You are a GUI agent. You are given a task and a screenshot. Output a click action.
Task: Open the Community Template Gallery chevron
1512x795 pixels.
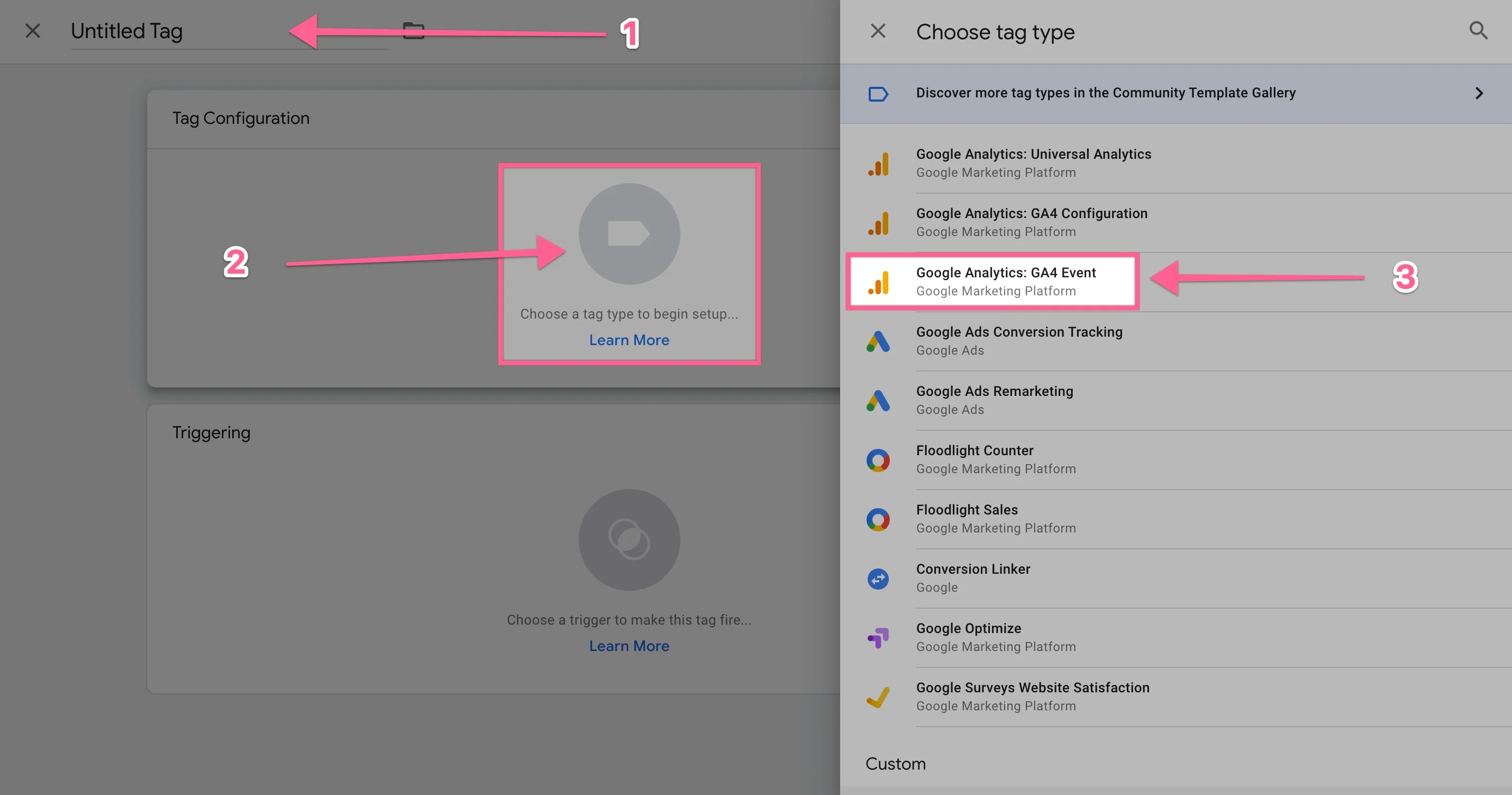[x=1479, y=93]
